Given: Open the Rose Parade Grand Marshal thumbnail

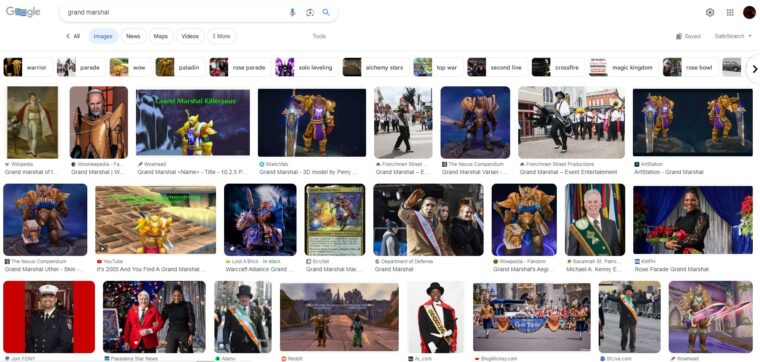Looking at the screenshot, I should [693, 220].
